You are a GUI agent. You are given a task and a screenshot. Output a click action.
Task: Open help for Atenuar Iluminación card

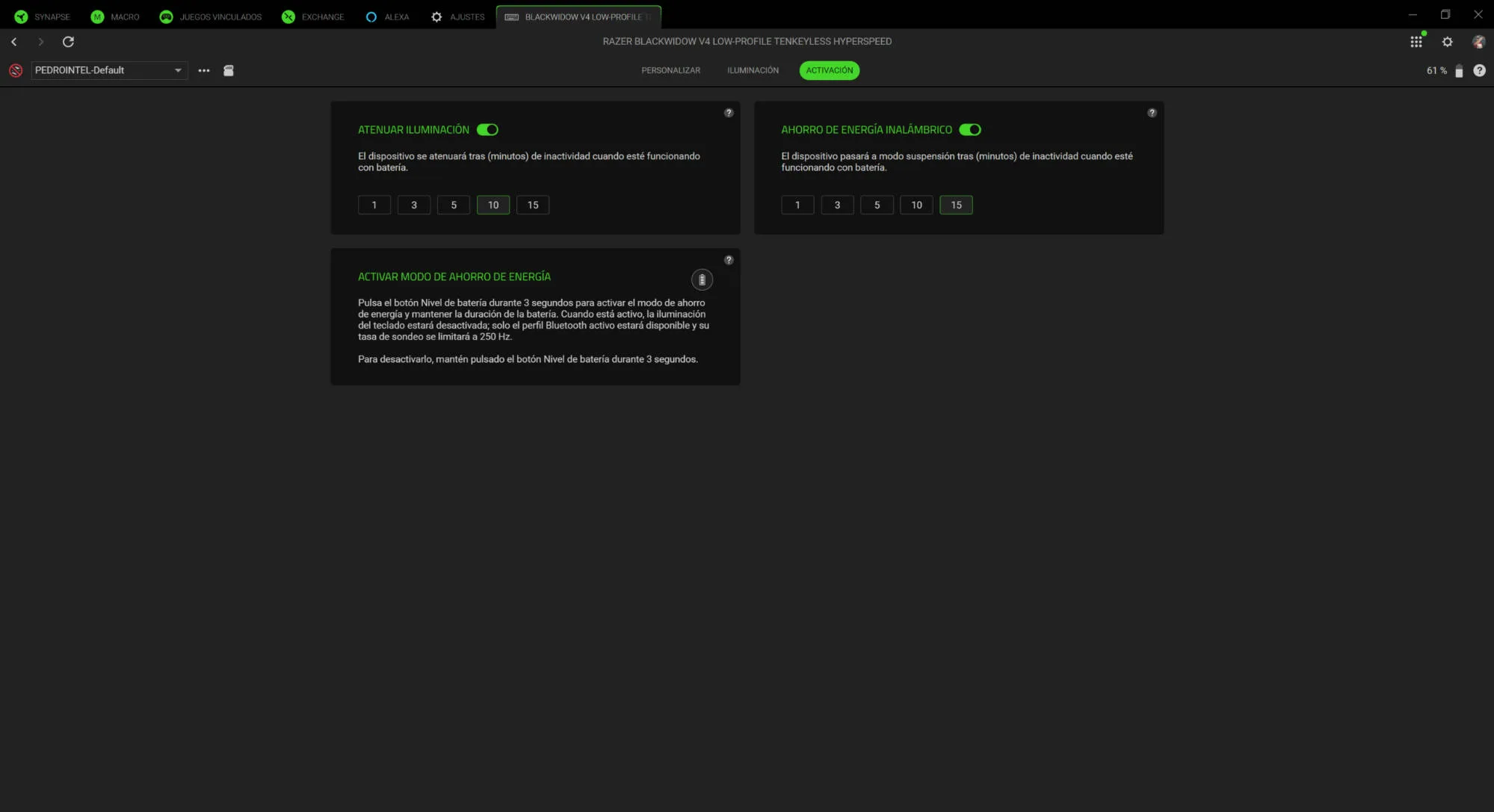click(729, 113)
